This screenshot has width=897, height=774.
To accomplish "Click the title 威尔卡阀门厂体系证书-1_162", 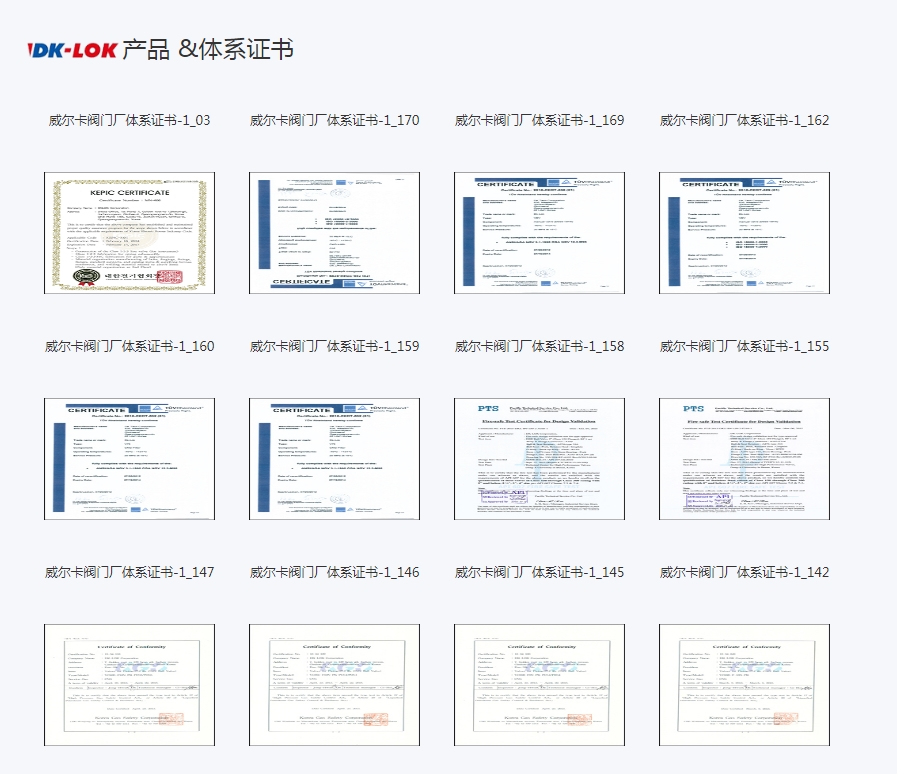I will point(744,120).
